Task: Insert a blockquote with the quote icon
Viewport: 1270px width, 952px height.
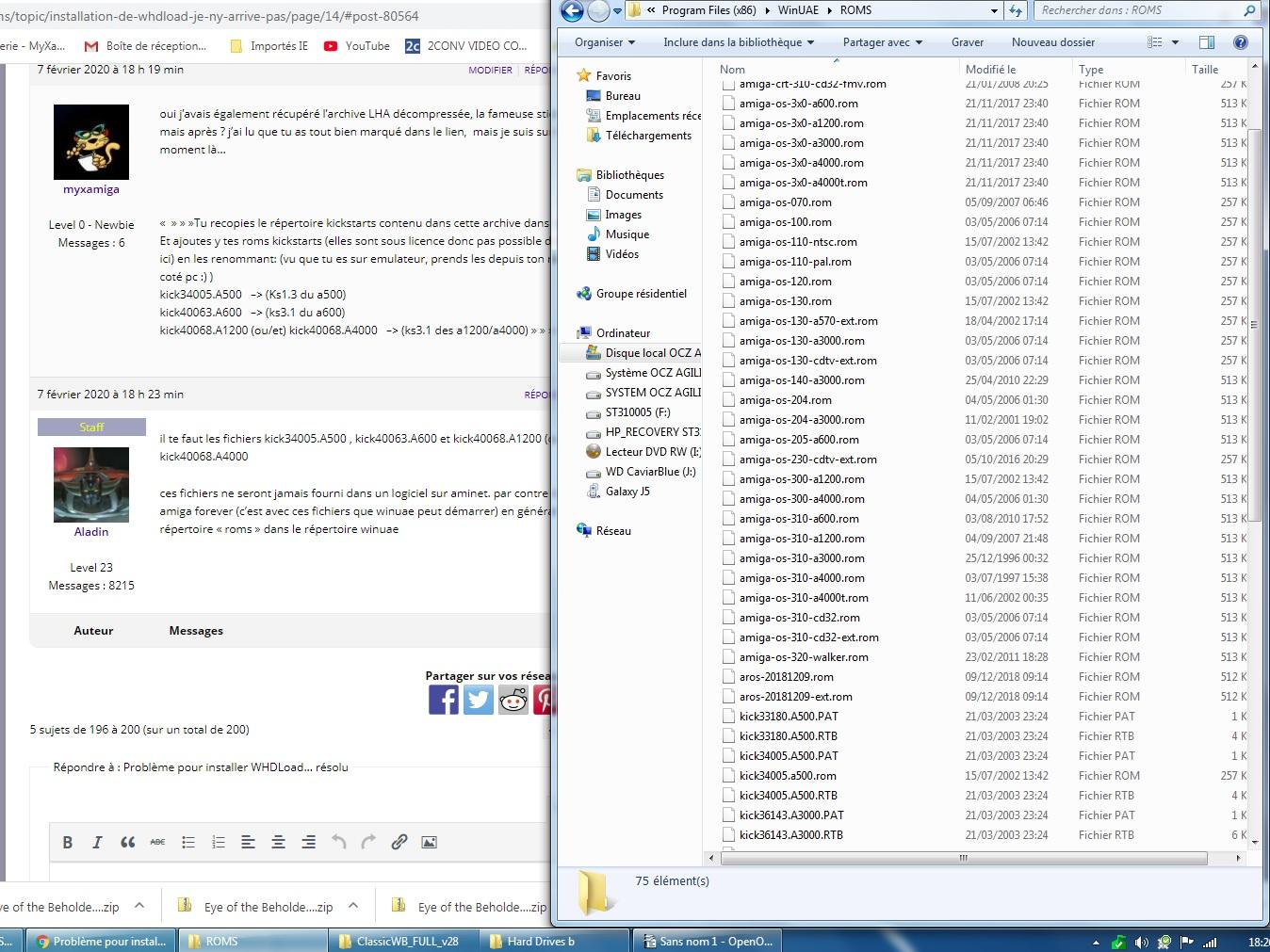Action: tap(127, 842)
